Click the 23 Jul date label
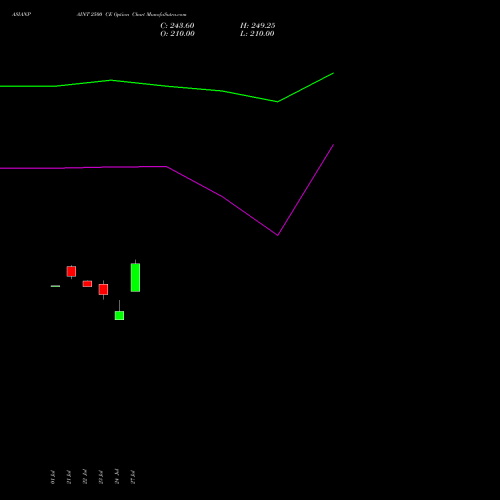 click(101, 477)
